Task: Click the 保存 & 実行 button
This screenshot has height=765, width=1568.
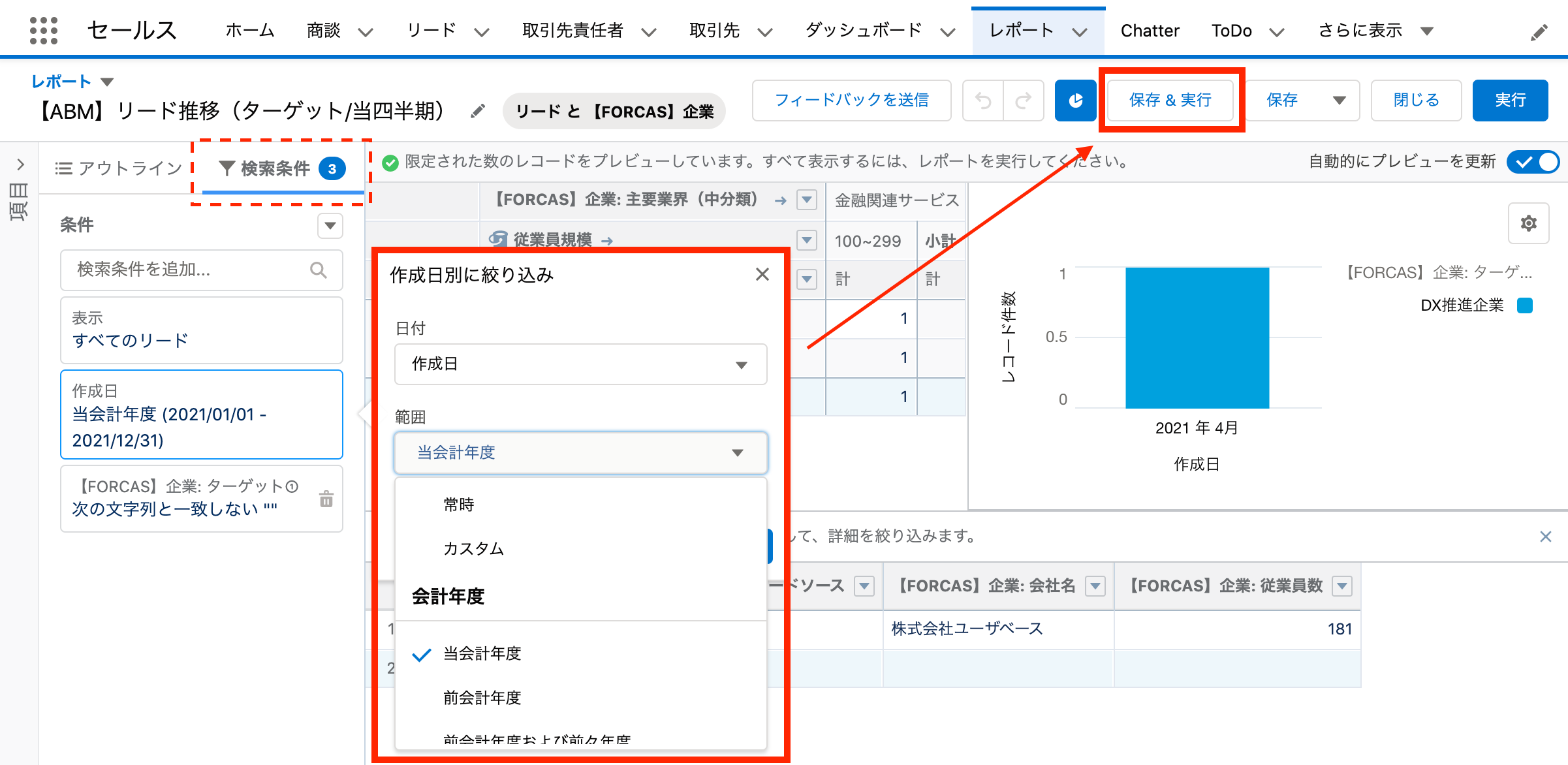Action: 1170,101
